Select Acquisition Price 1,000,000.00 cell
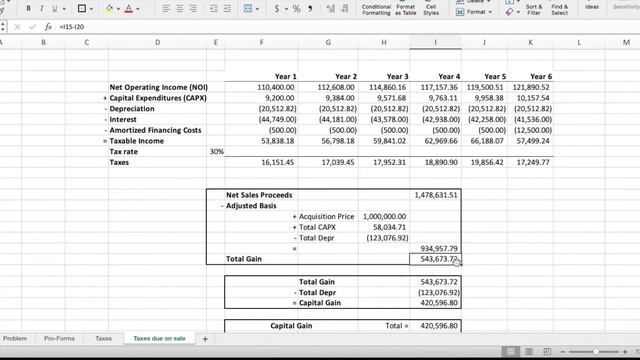This screenshot has width=640, height=360. [384, 216]
